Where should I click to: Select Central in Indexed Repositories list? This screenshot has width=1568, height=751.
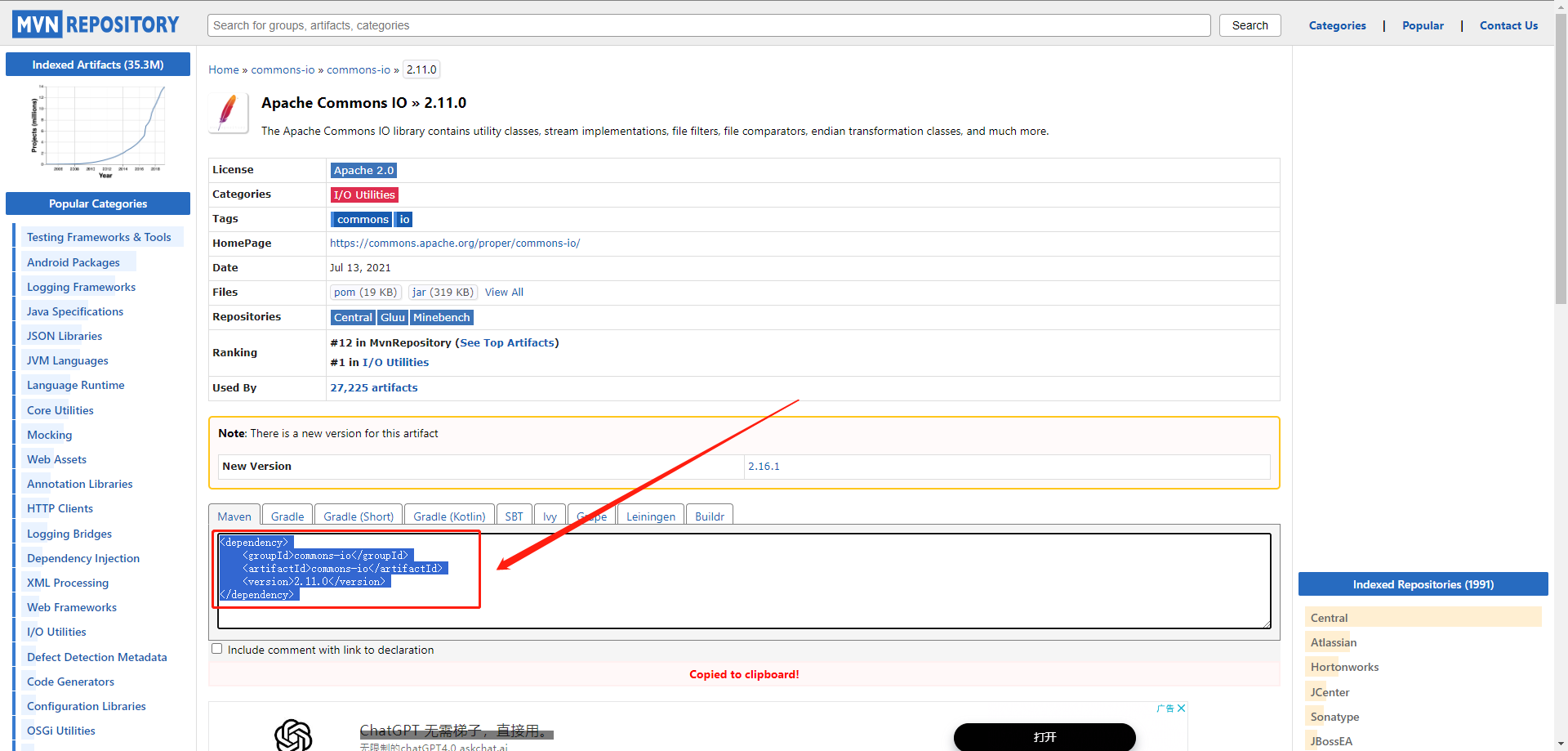pyautogui.click(x=1329, y=618)
